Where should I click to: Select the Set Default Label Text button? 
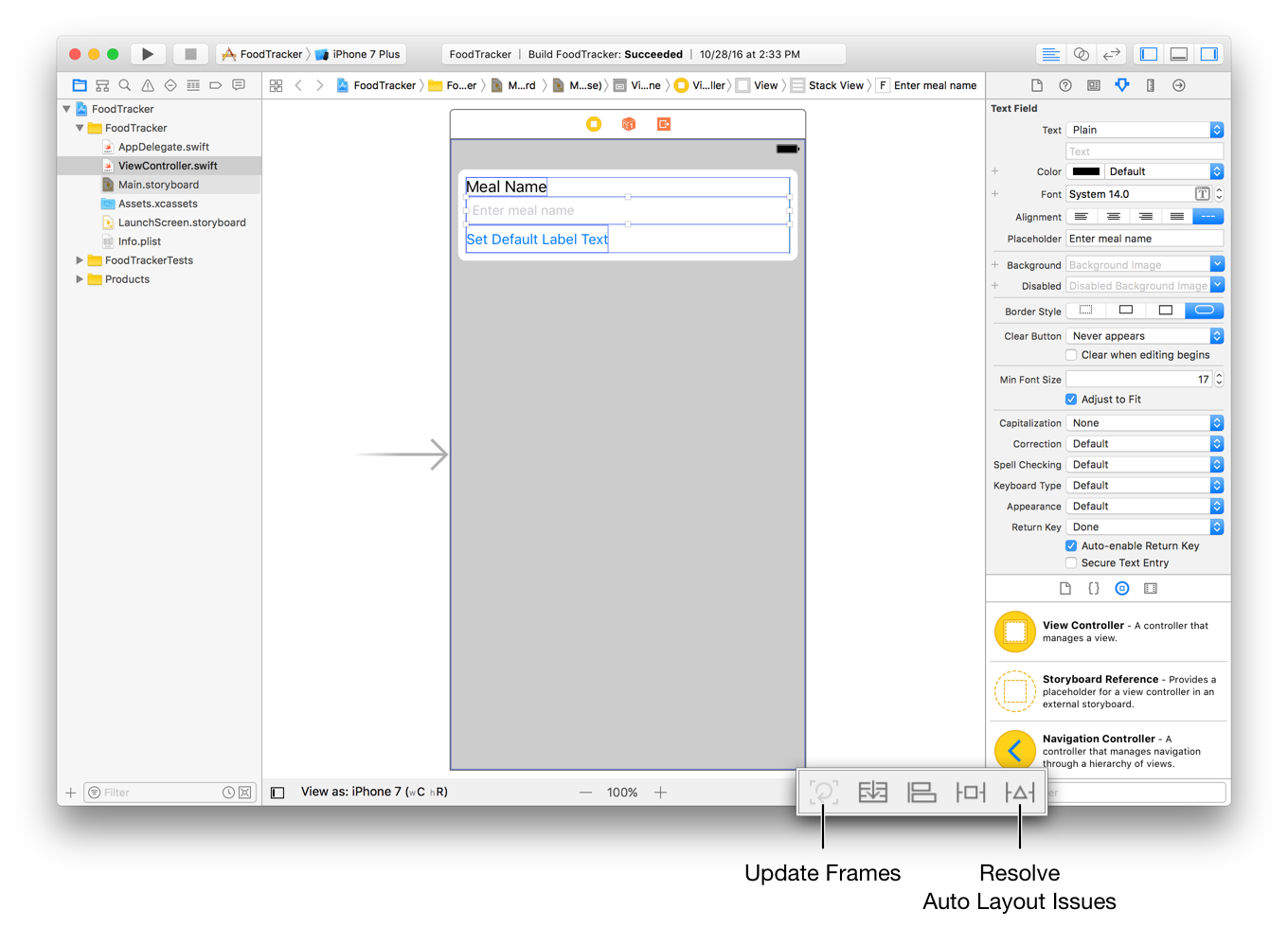537,240
